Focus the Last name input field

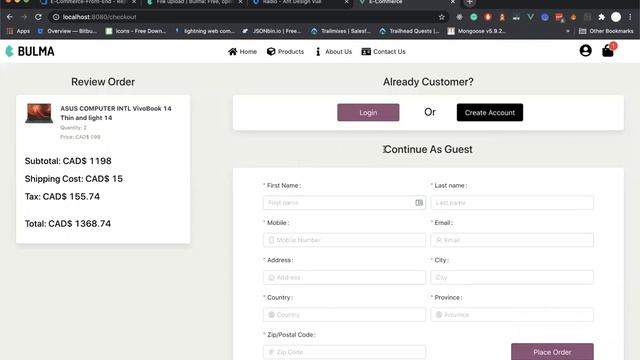coord(512,202)
